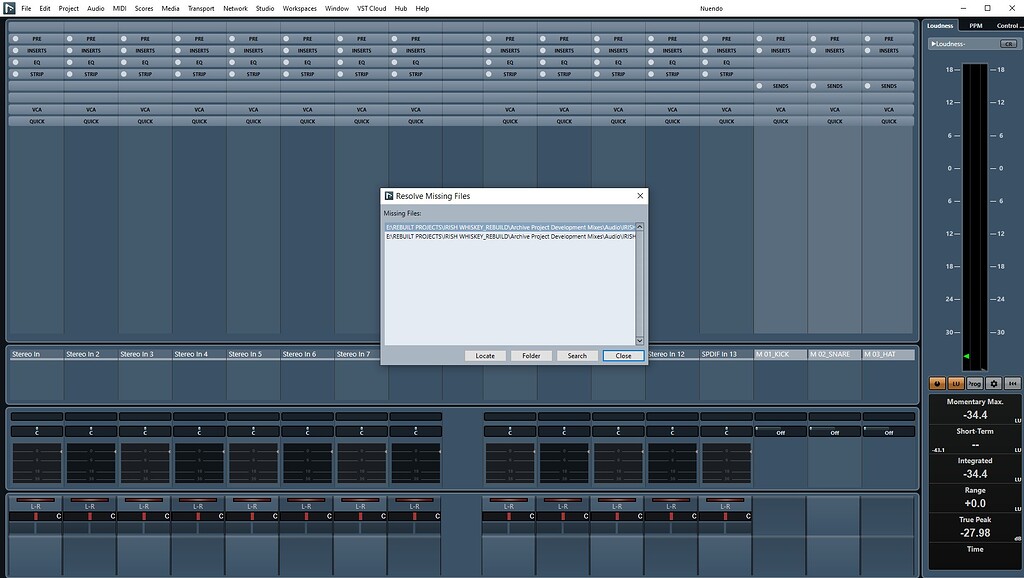Screen dimensions: 1024x578
Task: Open metering settings with the gear icon
Action: pos(993,383)
